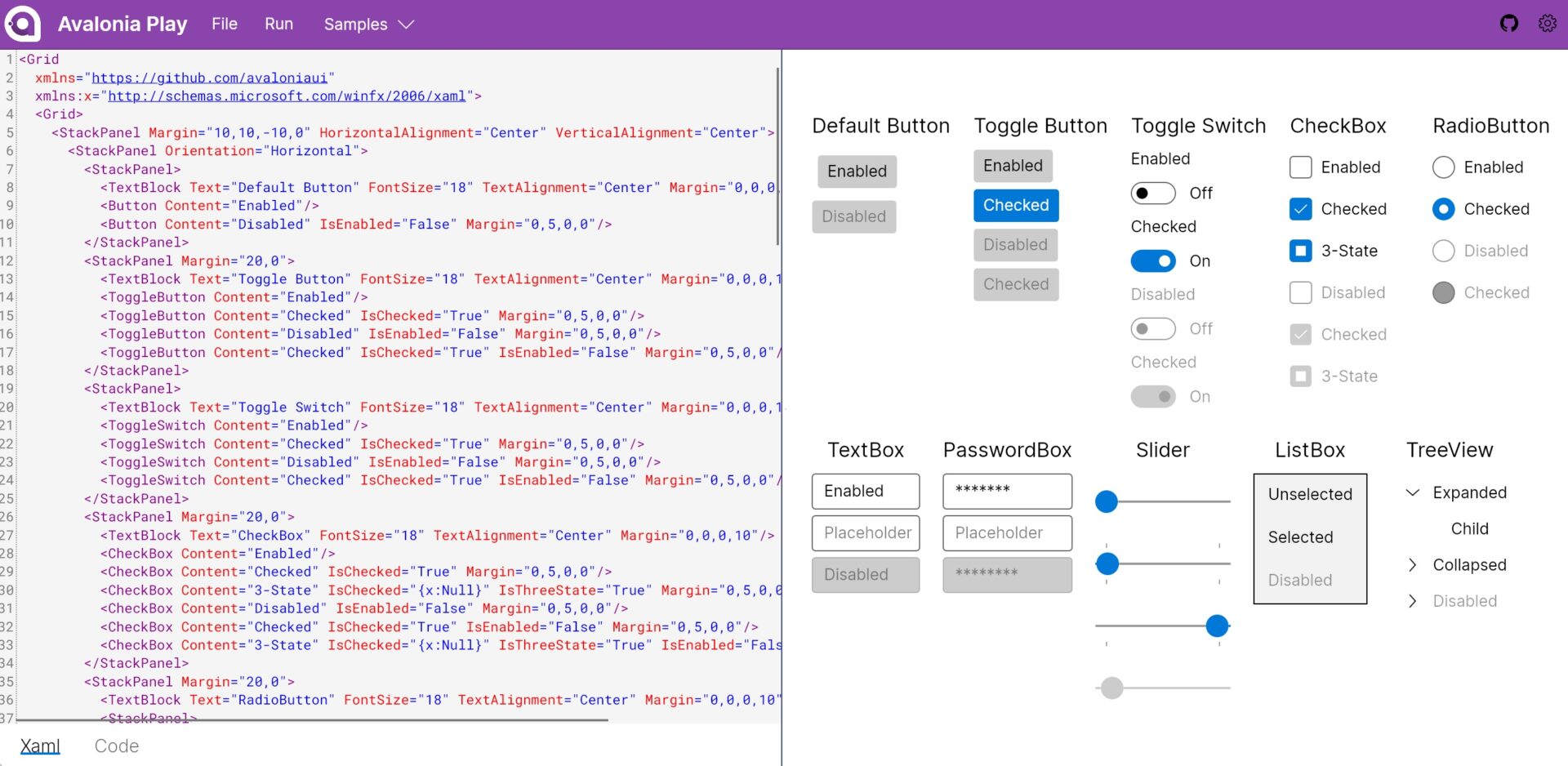Click the Avalonia Play logo
The height and width of the screenshot is (766, 1568).
point(23,24)
